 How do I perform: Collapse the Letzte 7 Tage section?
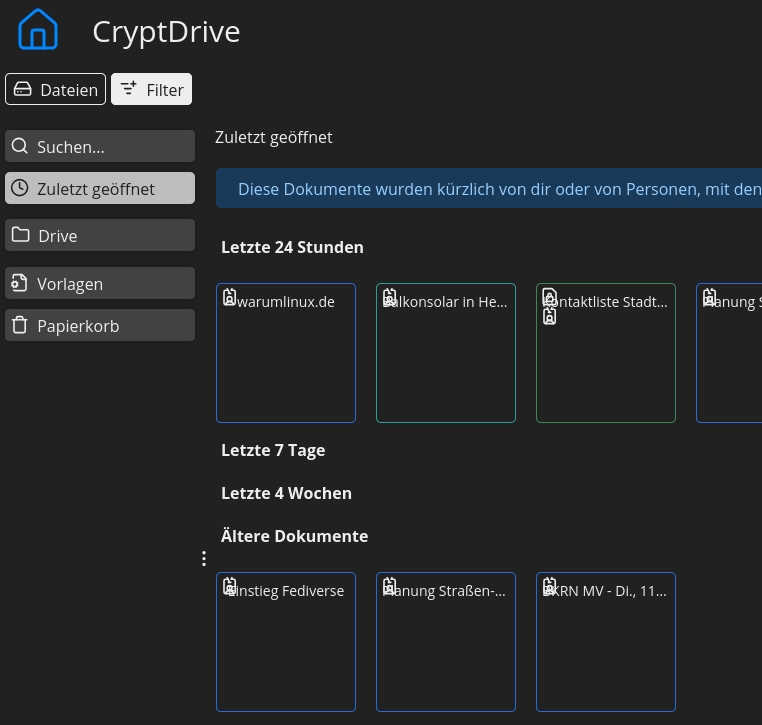[x=273, y=450]
